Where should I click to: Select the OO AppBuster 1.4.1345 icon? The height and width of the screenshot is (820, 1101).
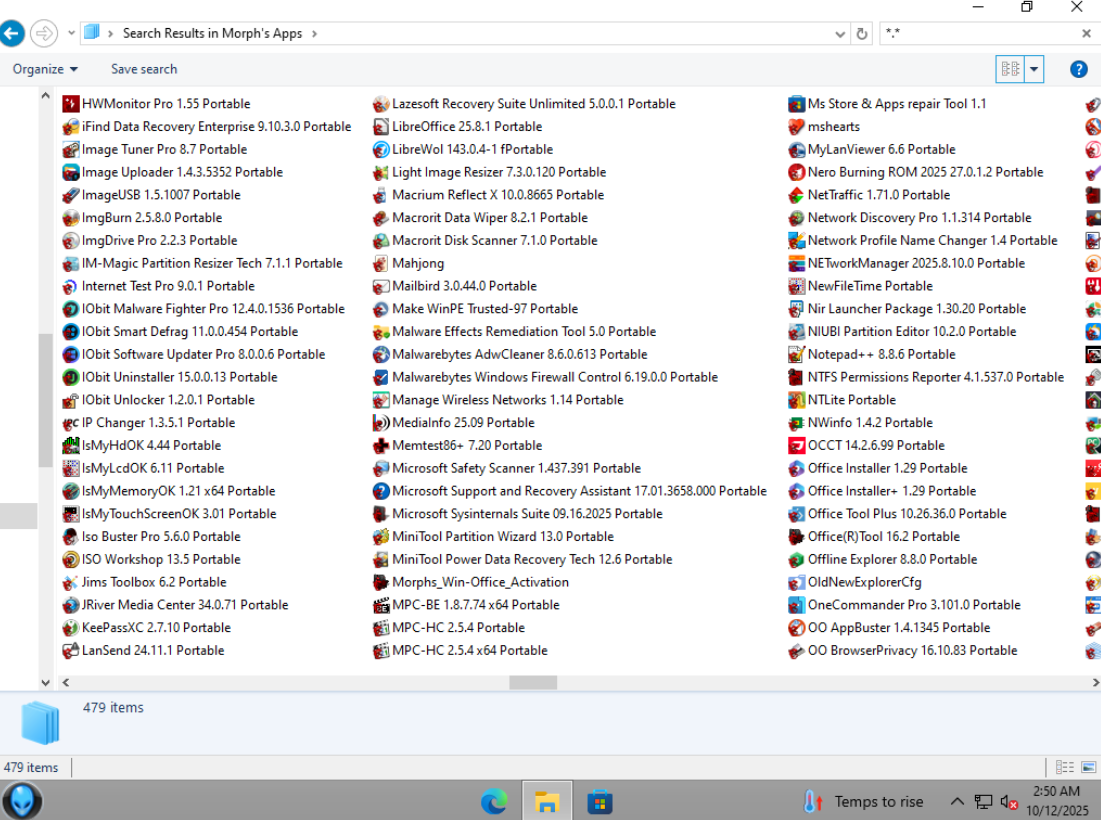[x=796, y=628]
